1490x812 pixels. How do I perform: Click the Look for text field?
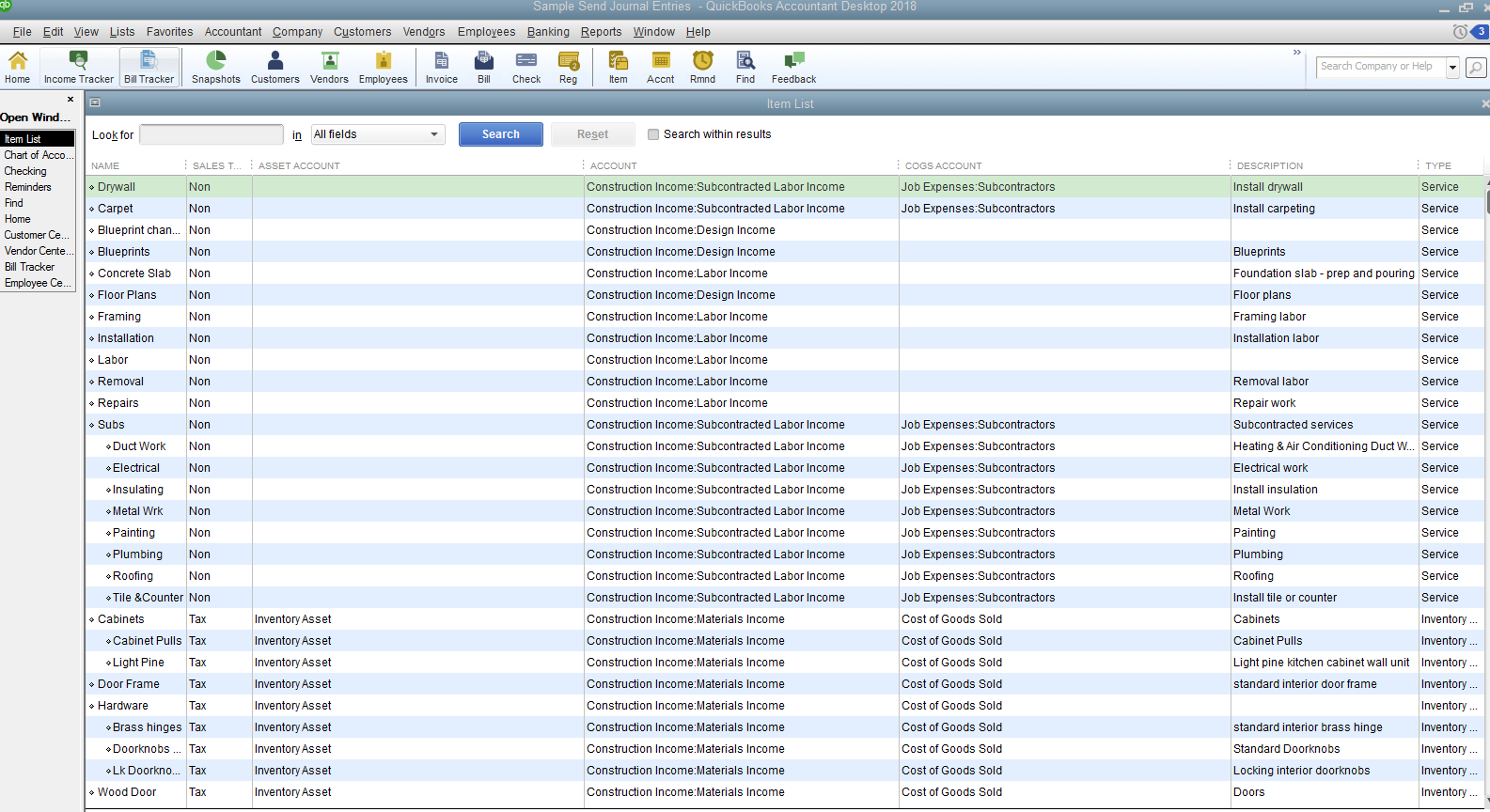(x=212, y=134)
